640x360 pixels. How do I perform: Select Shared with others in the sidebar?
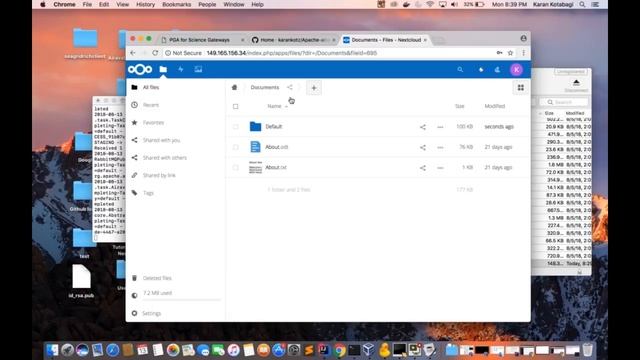(x=164, y=158)
